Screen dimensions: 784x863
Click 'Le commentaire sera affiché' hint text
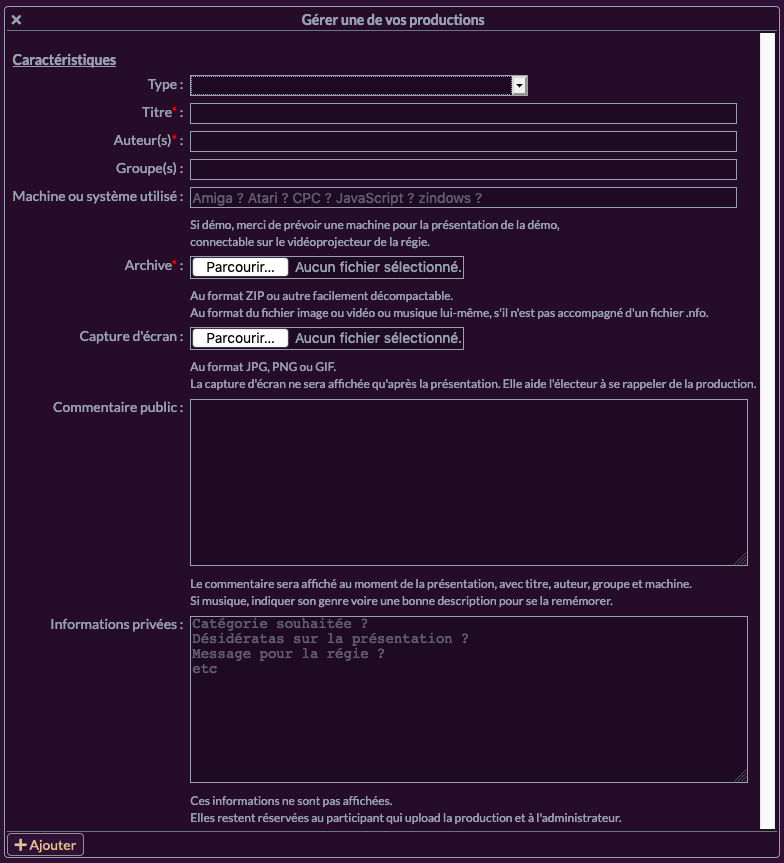pyautogui.click(x=441, y=584)
